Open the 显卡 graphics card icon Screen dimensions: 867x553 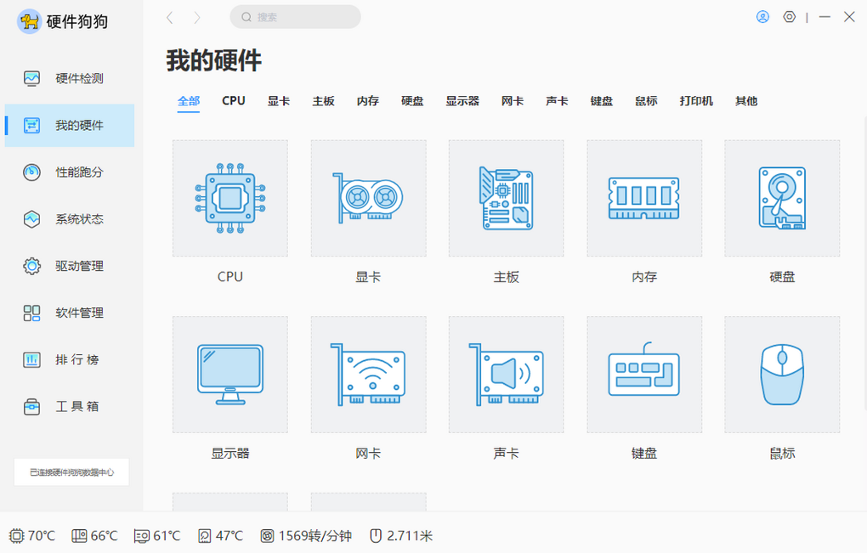click(368, 198)
